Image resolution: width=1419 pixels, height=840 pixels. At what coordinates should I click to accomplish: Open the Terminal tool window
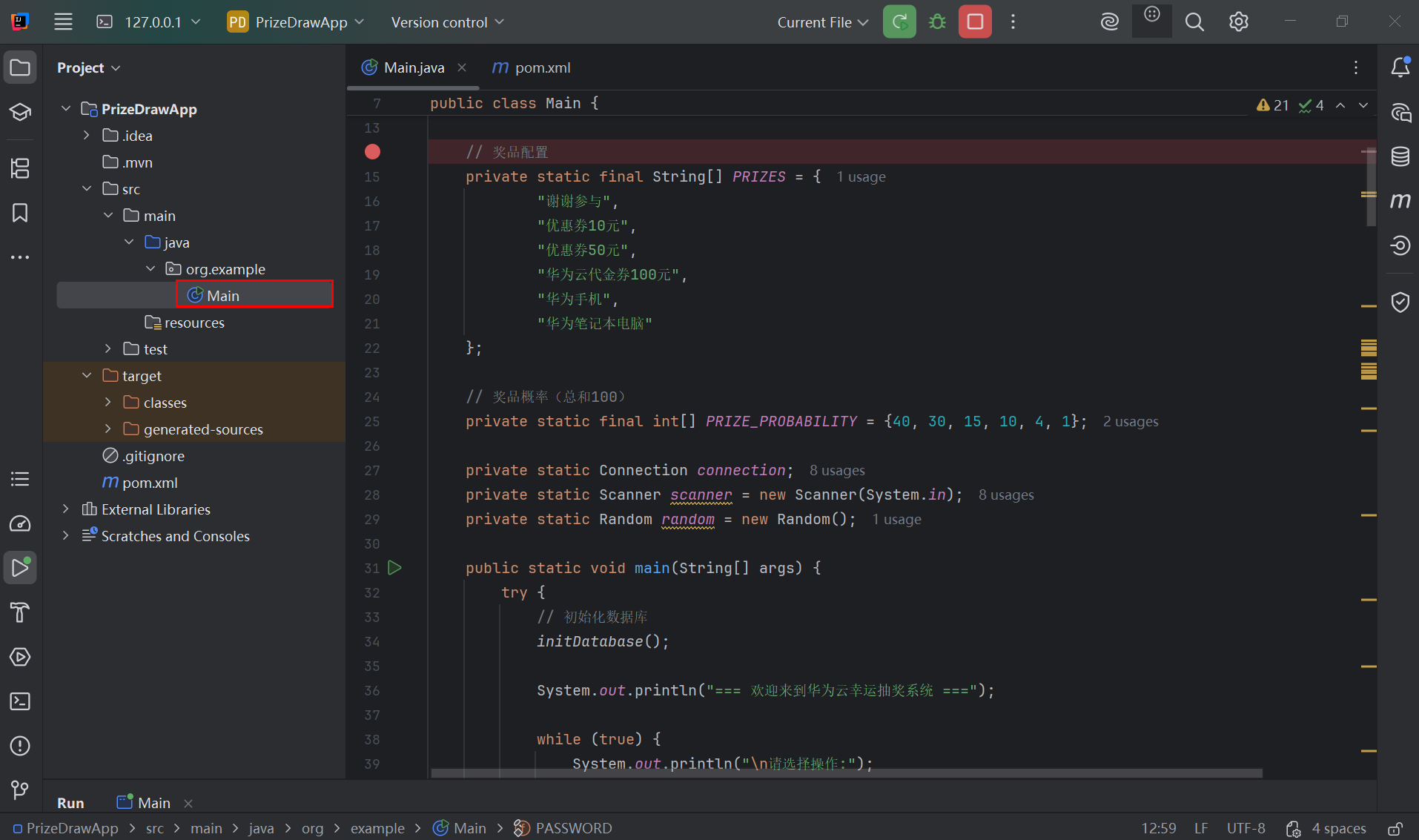click(20, 701)
